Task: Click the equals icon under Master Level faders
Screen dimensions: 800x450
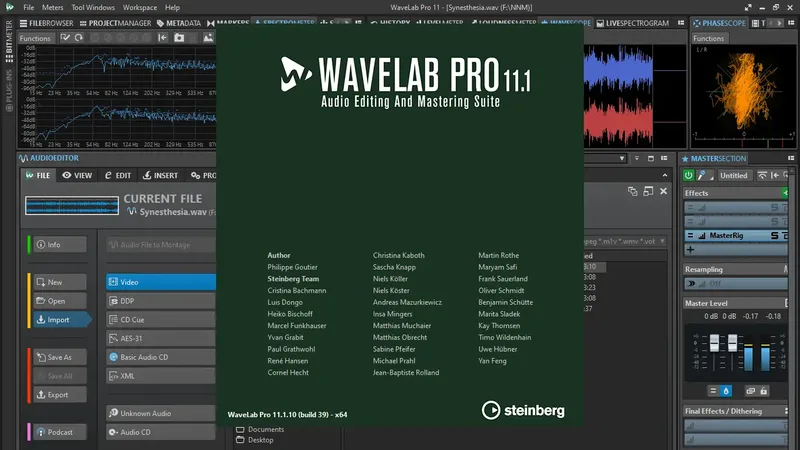Action: pos(713,391)
